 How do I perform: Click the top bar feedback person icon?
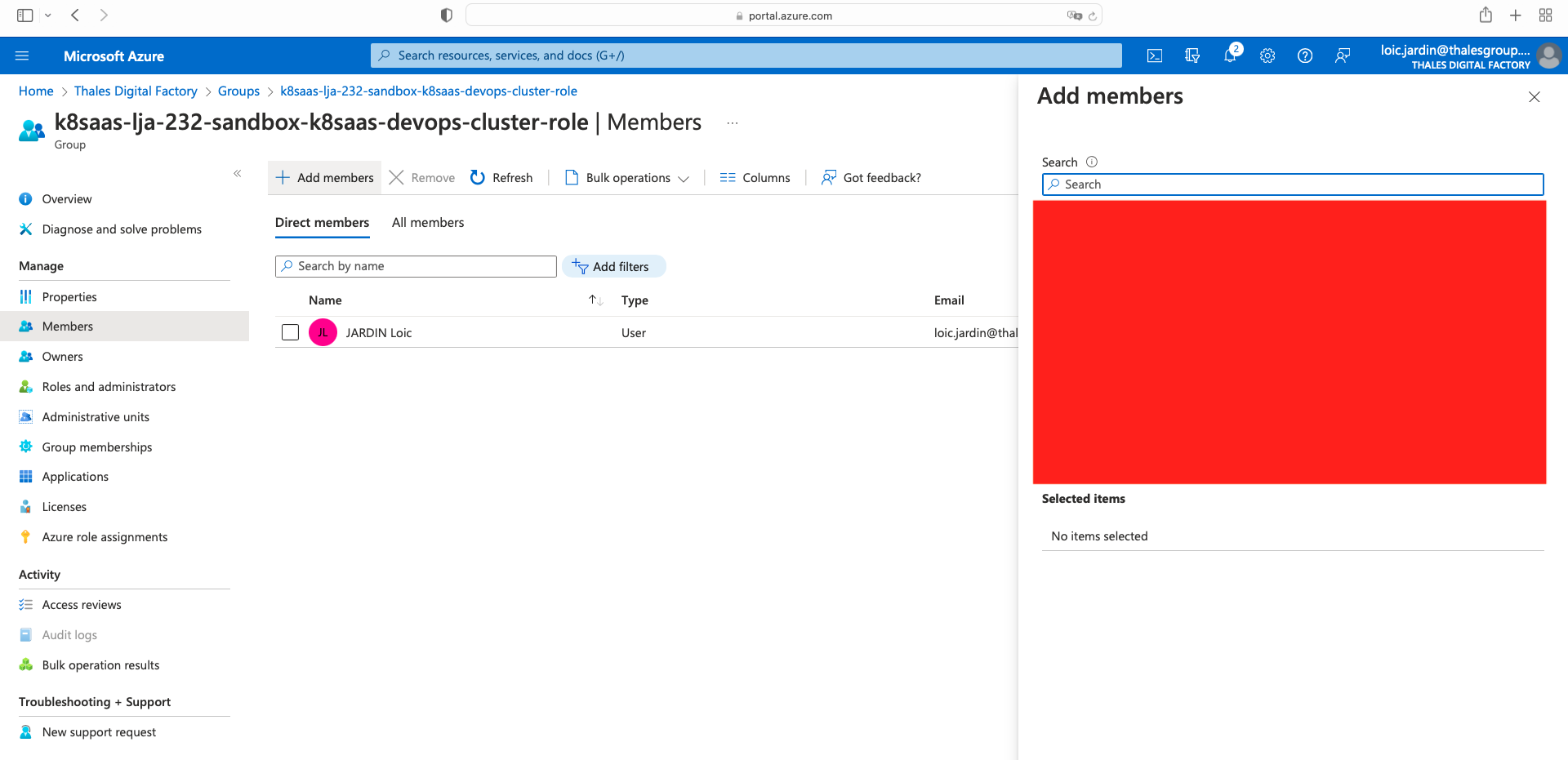click(1343, 56)
